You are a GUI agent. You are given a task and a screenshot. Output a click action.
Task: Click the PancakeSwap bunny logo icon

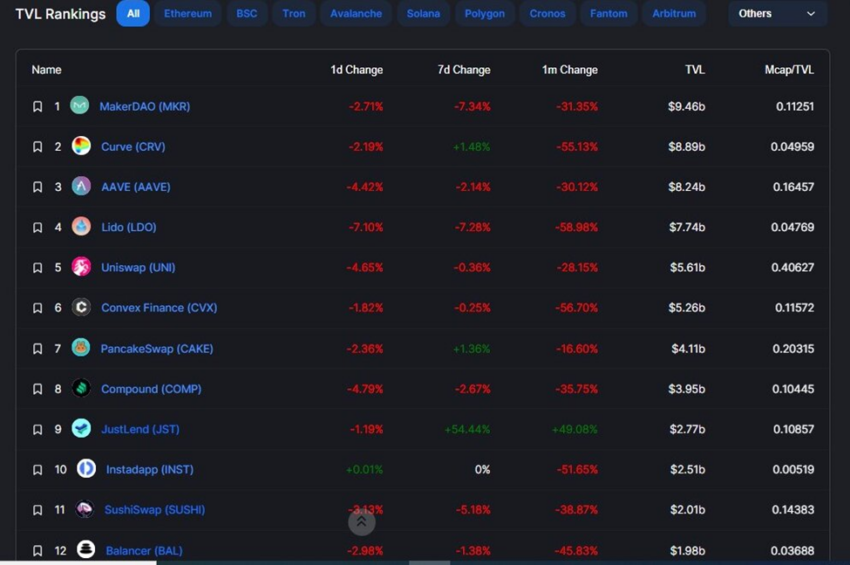point(81,348)
